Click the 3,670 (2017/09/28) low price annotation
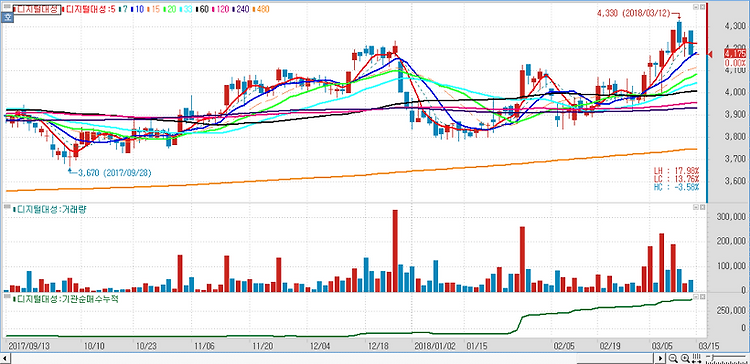This screenshot has height=364, width=750. (x=114, y=173)
